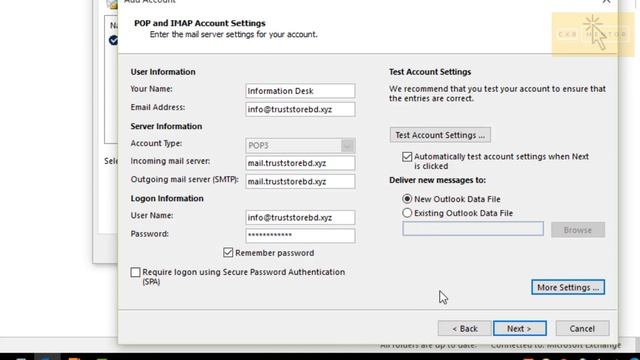Uncheck the Remember password checkbox
The width and height of the screenshot is (640, 360).
[x=228, y=253]
